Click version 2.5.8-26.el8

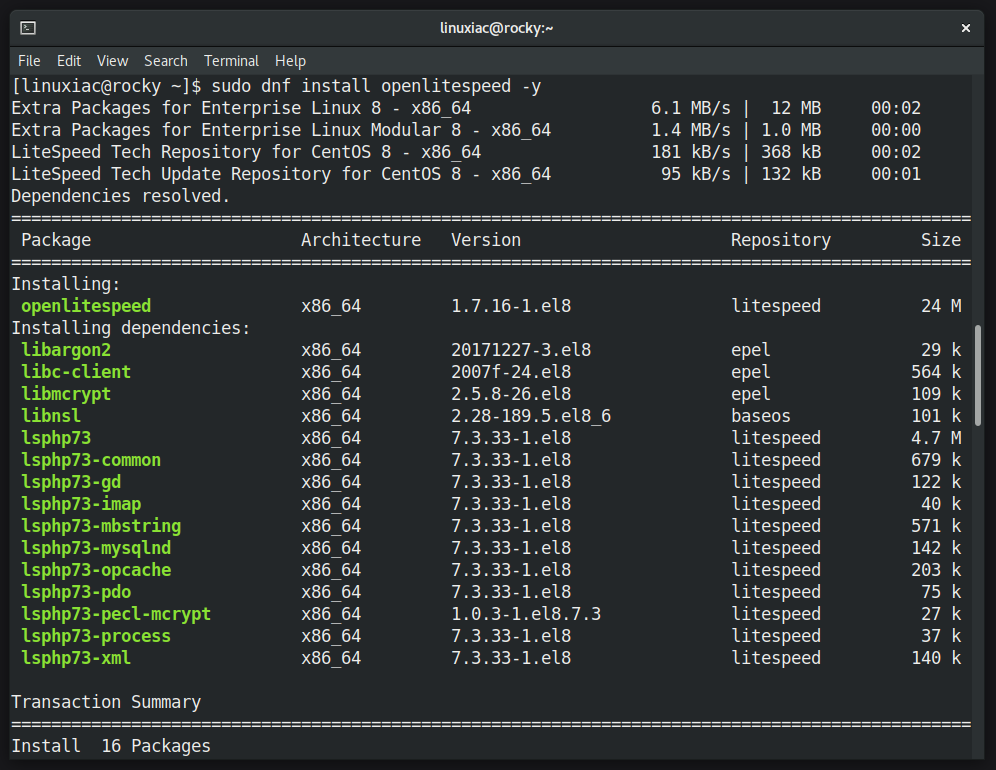[x=511, y=394]
